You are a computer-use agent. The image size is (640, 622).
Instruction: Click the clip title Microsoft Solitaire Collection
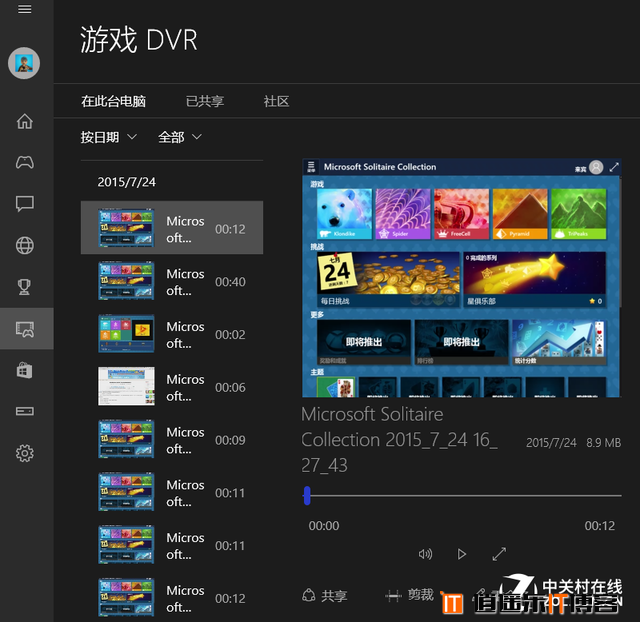click(x=400, y=440)
